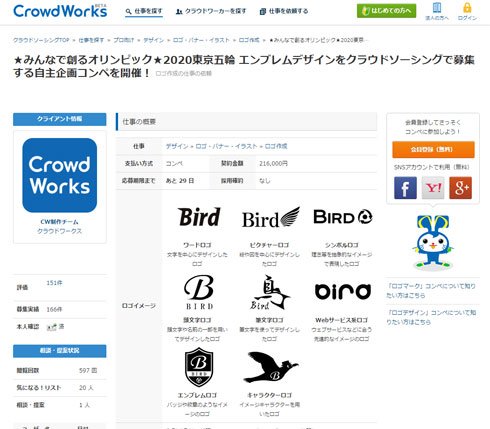Click the Yahoo! account icon

coord(433,188)
